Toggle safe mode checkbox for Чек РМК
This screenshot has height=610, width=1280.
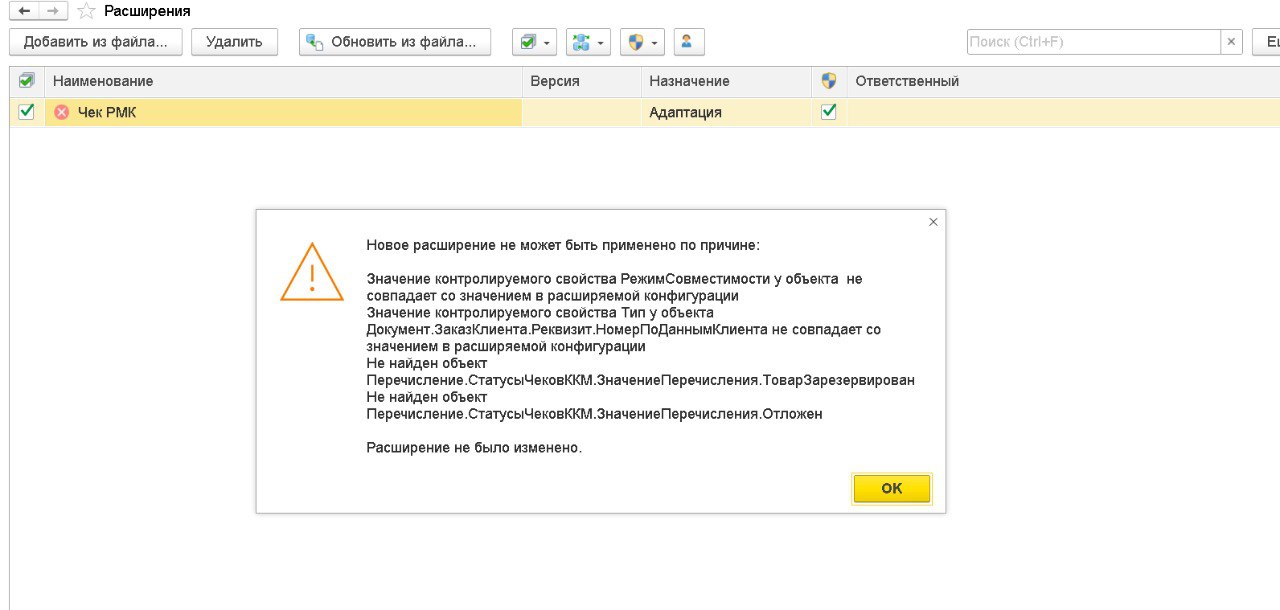pyautogui.click(x=828, y=112)
